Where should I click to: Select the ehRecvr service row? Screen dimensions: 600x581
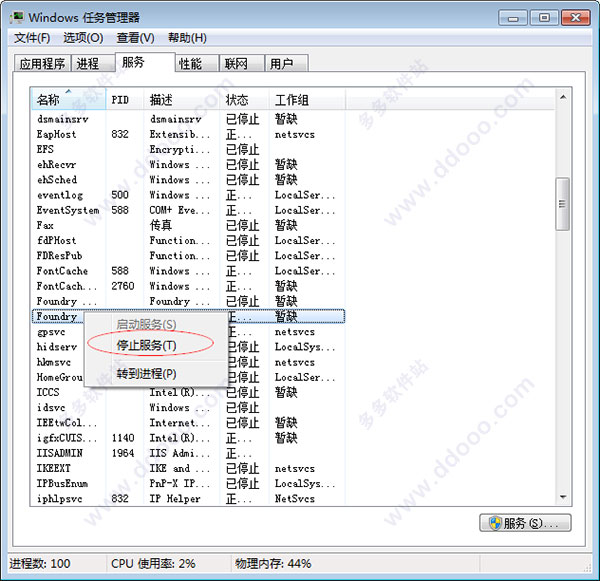(188, 165)
